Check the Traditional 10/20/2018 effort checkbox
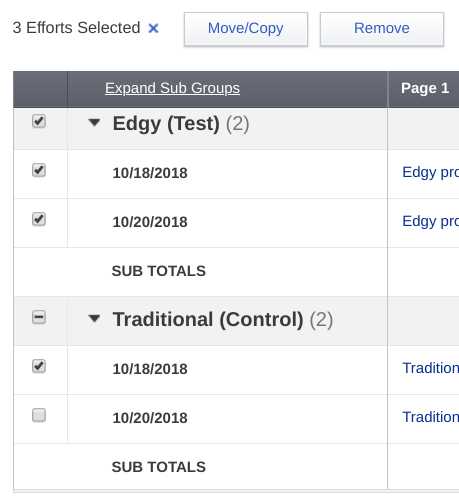The height and width of the screenshot is (498, 459). tap(39, 415)
